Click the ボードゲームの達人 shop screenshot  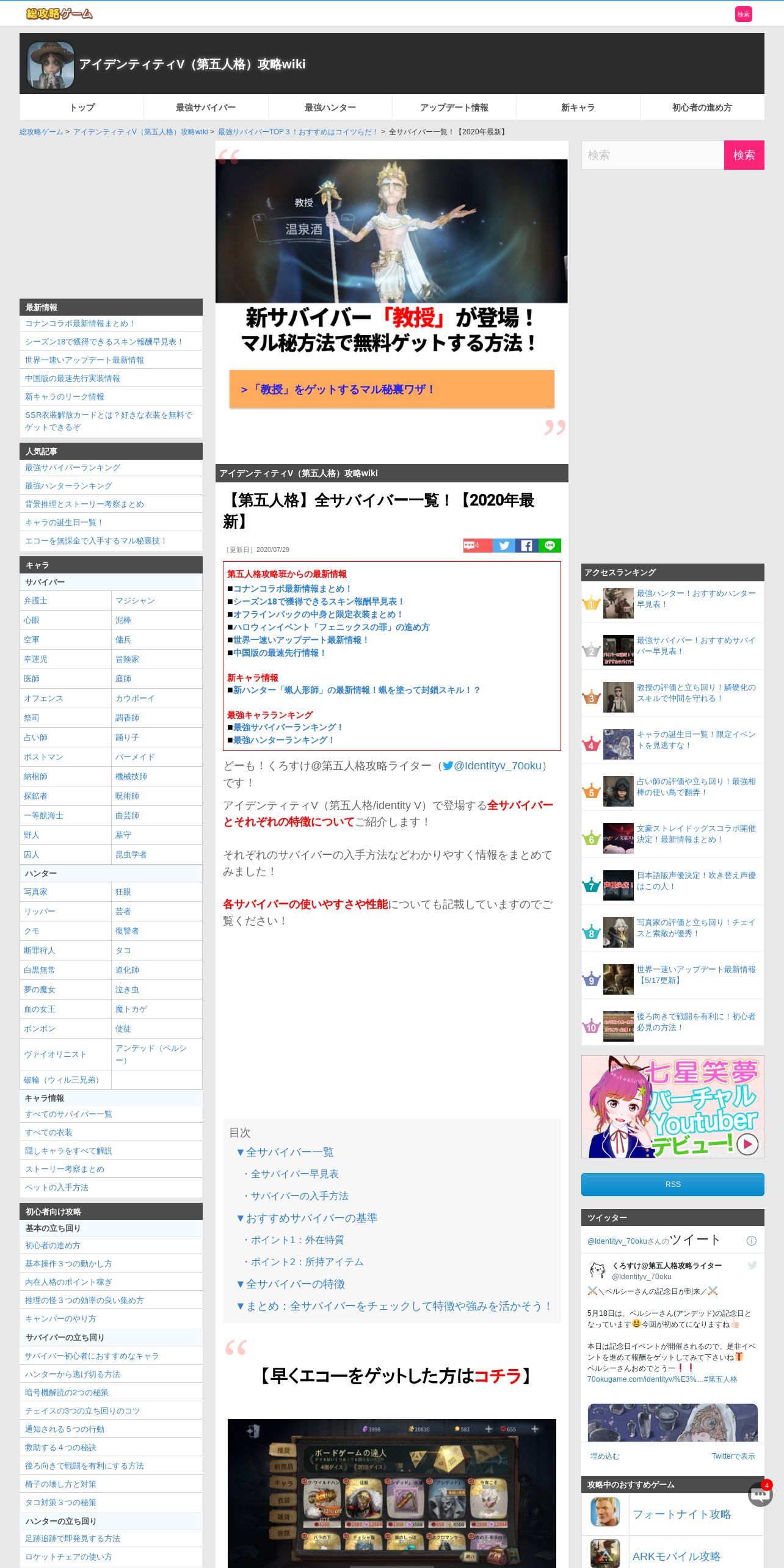[392, 1493]
